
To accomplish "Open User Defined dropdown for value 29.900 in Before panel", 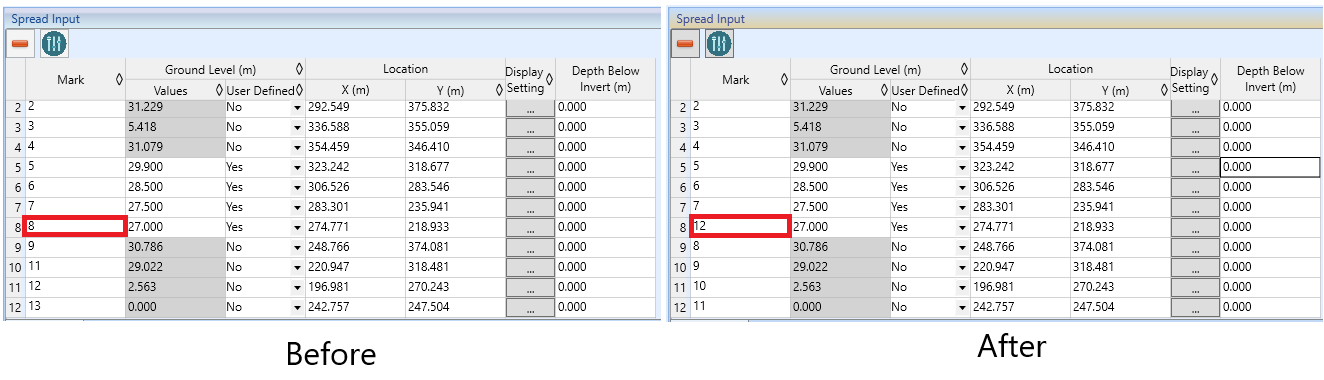I will 297,167.
